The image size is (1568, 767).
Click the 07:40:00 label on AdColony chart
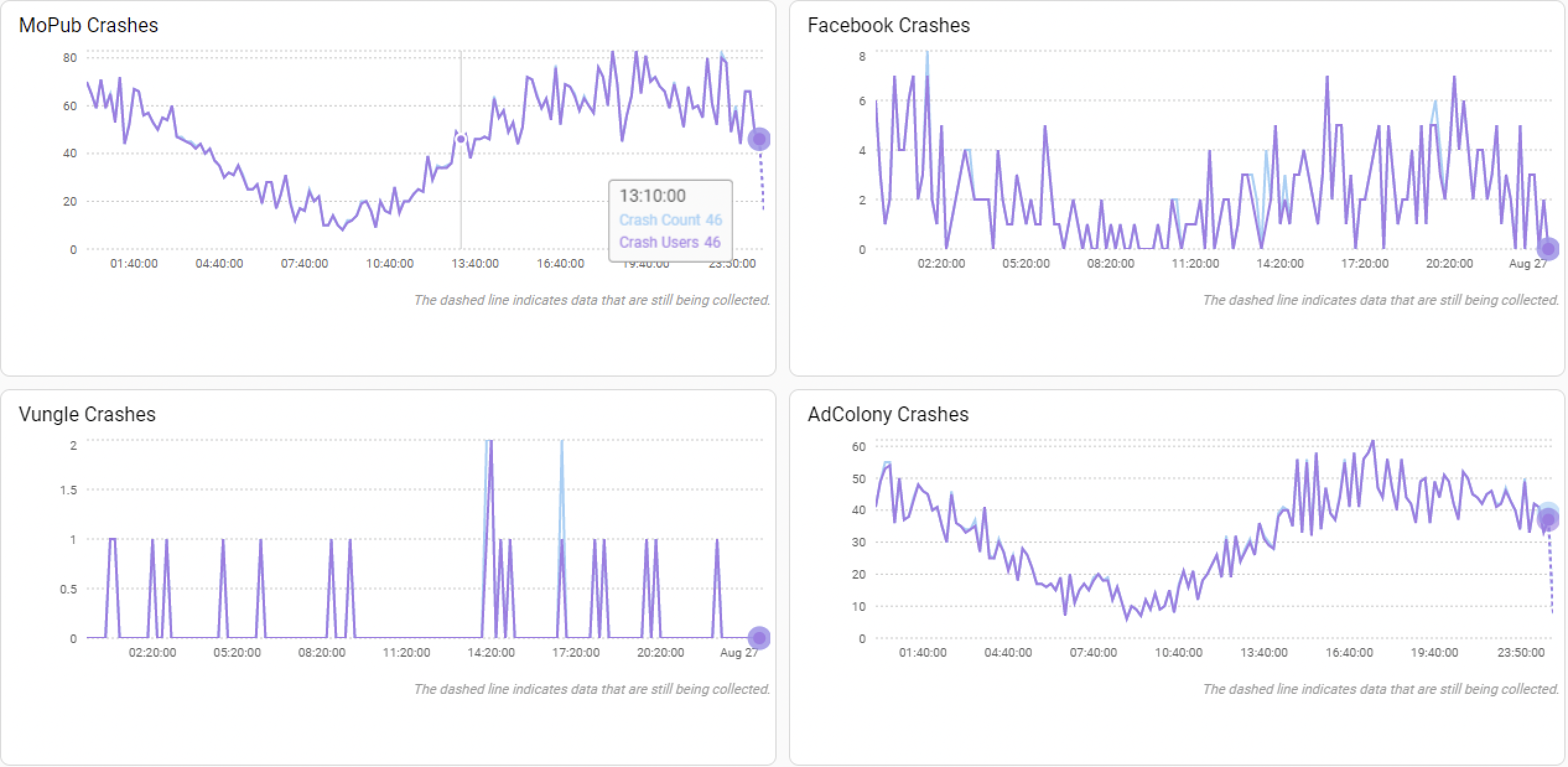pyautogui.click(x=1094, y=653)
